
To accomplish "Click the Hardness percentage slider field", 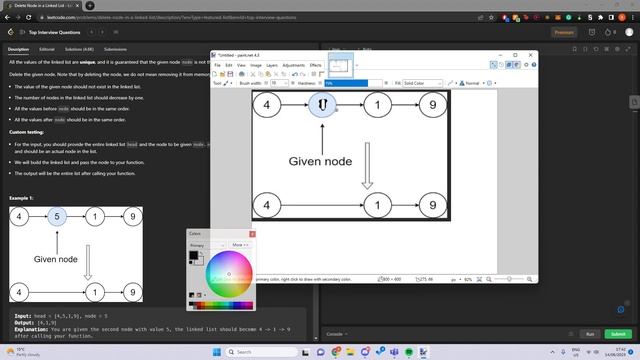I will (x=353, y=83).
